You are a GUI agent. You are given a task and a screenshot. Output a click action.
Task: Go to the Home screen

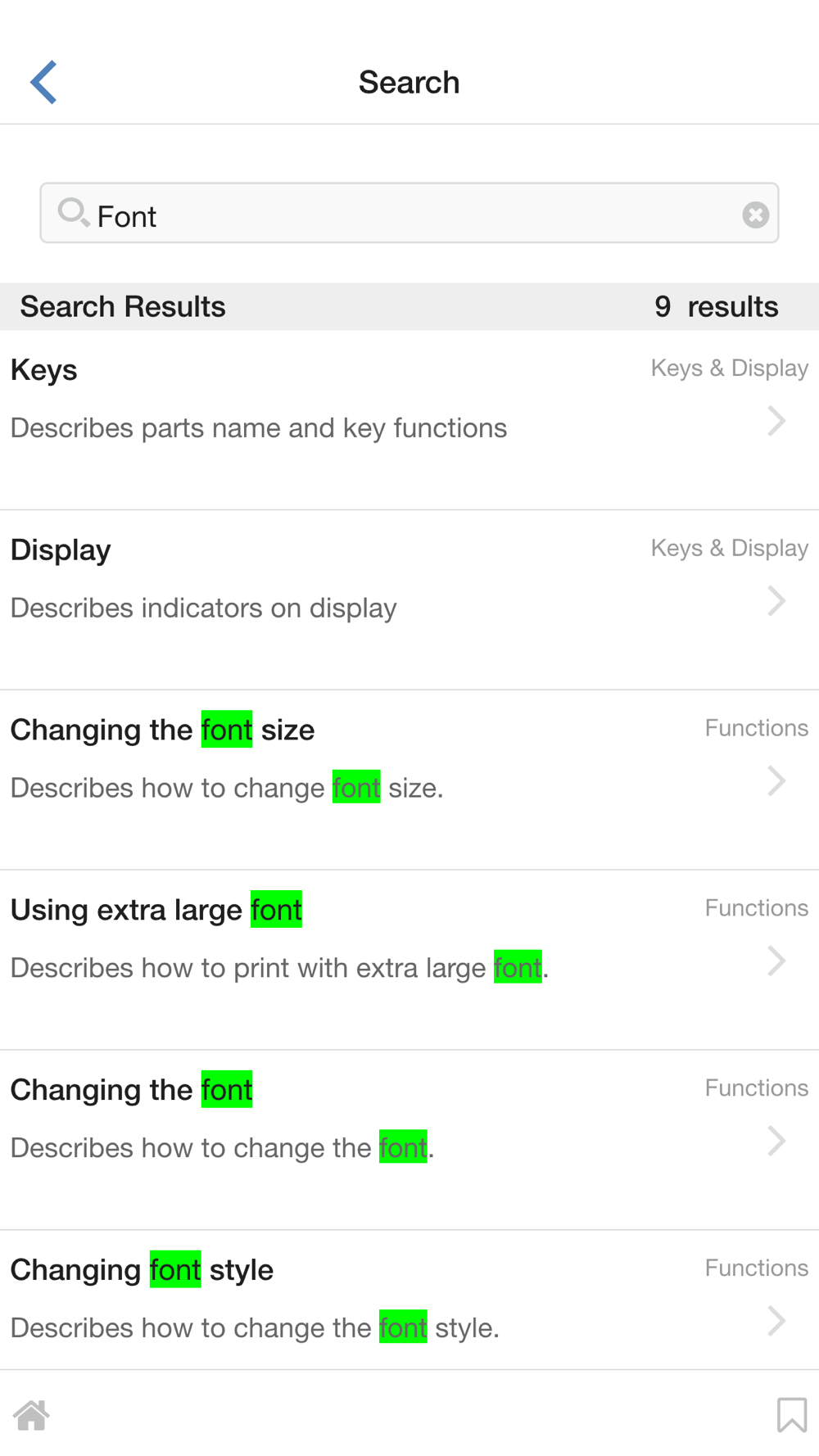(x=32, y=1414)
